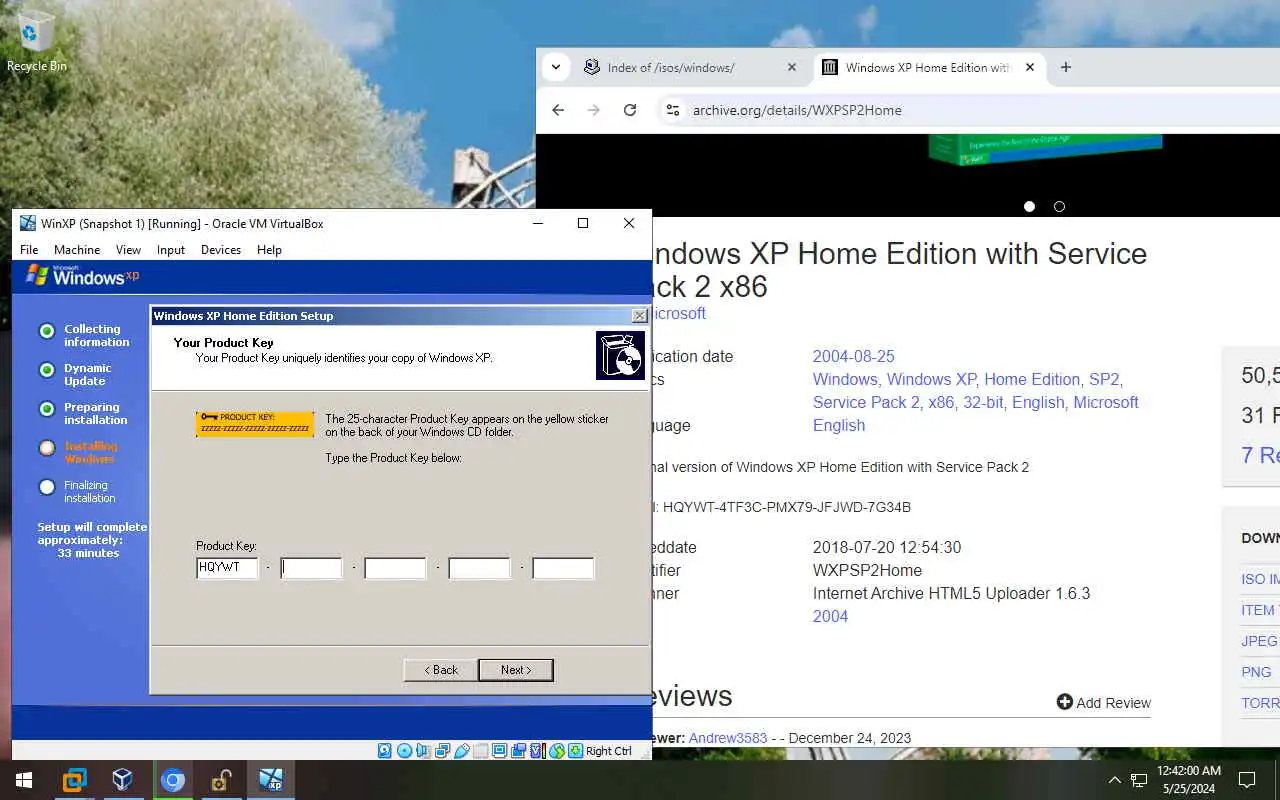This screenshot has width=1280, height=800.
Task: Open padlock-gear app in taskbar
Action: (221, 780)
